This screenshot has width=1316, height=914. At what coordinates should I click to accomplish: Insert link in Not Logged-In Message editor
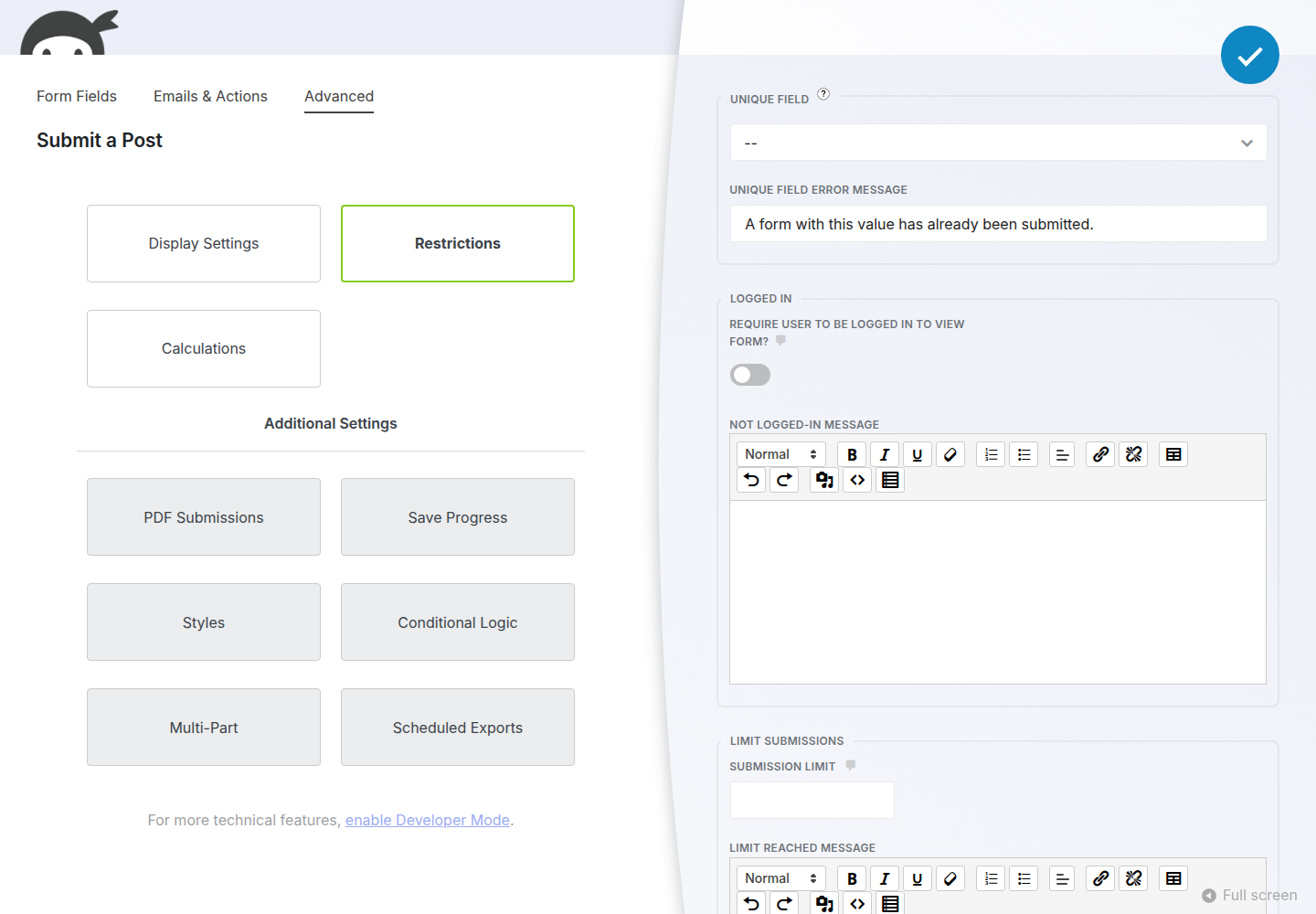[1100, 454]
